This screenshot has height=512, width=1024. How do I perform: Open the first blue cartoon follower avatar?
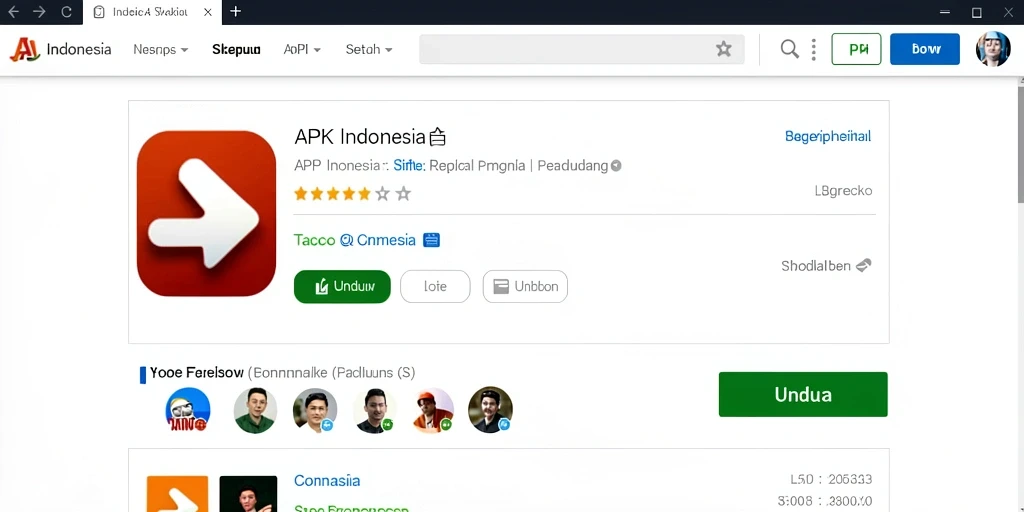[188, 410]
